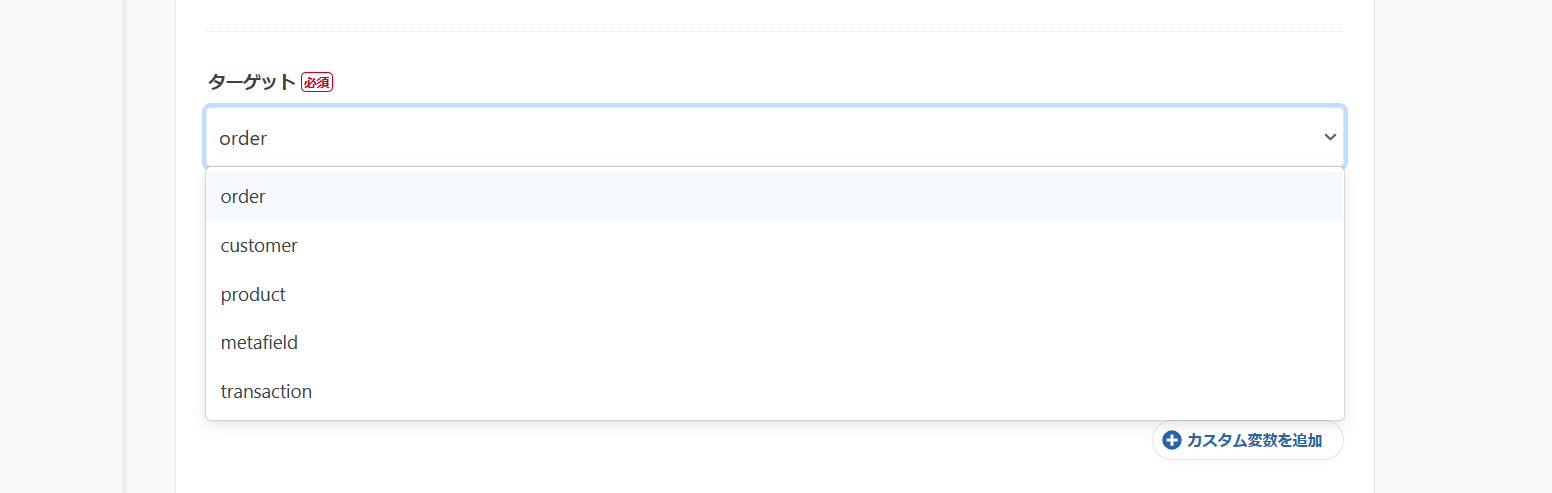The image size is (1552, 493).
Task: Choose metafield as the target
Action: tap(775, 343)
